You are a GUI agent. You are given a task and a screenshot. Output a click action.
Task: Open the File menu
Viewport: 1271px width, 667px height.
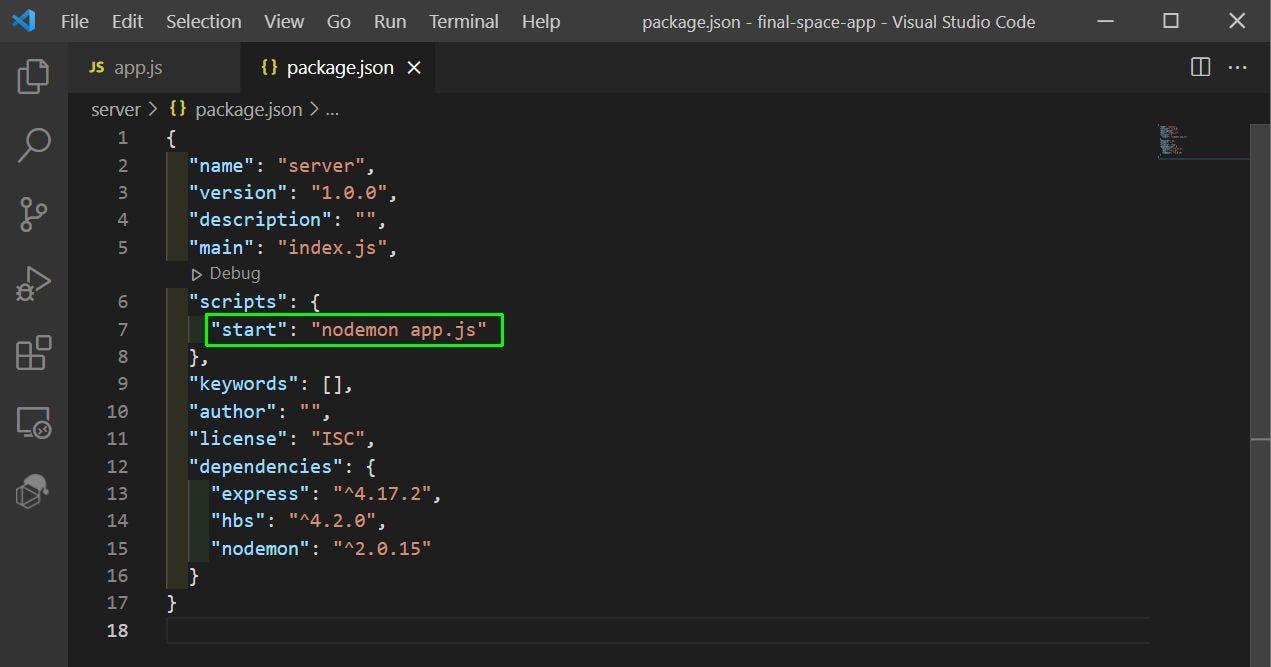click(x=75, y=21)
